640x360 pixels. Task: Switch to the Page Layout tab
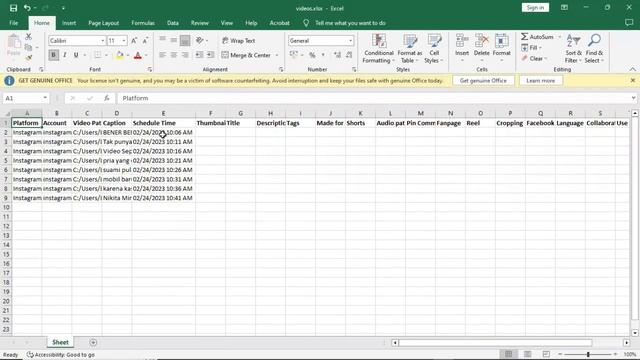coord(104,23)
